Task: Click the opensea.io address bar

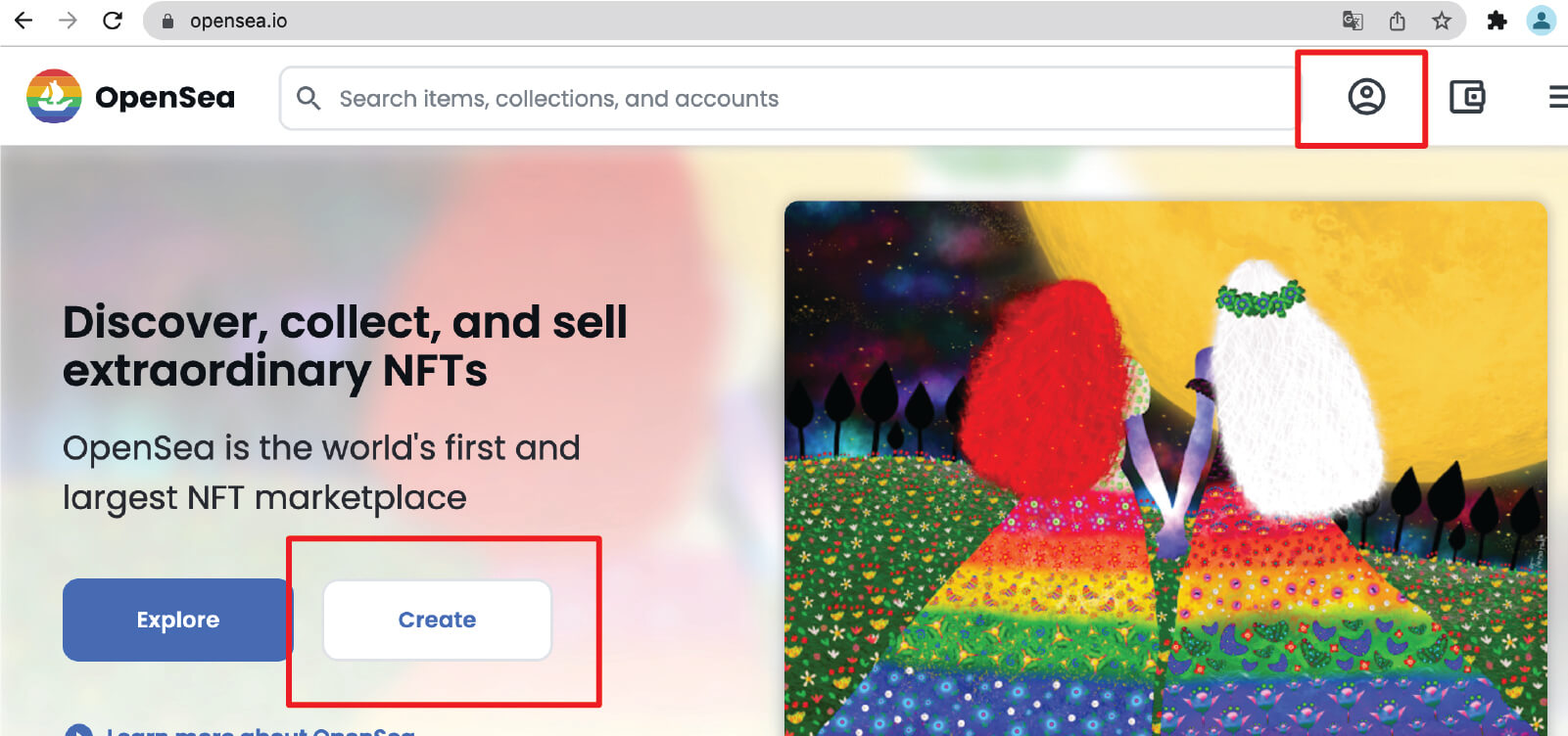Action: (x=686, y=21)
